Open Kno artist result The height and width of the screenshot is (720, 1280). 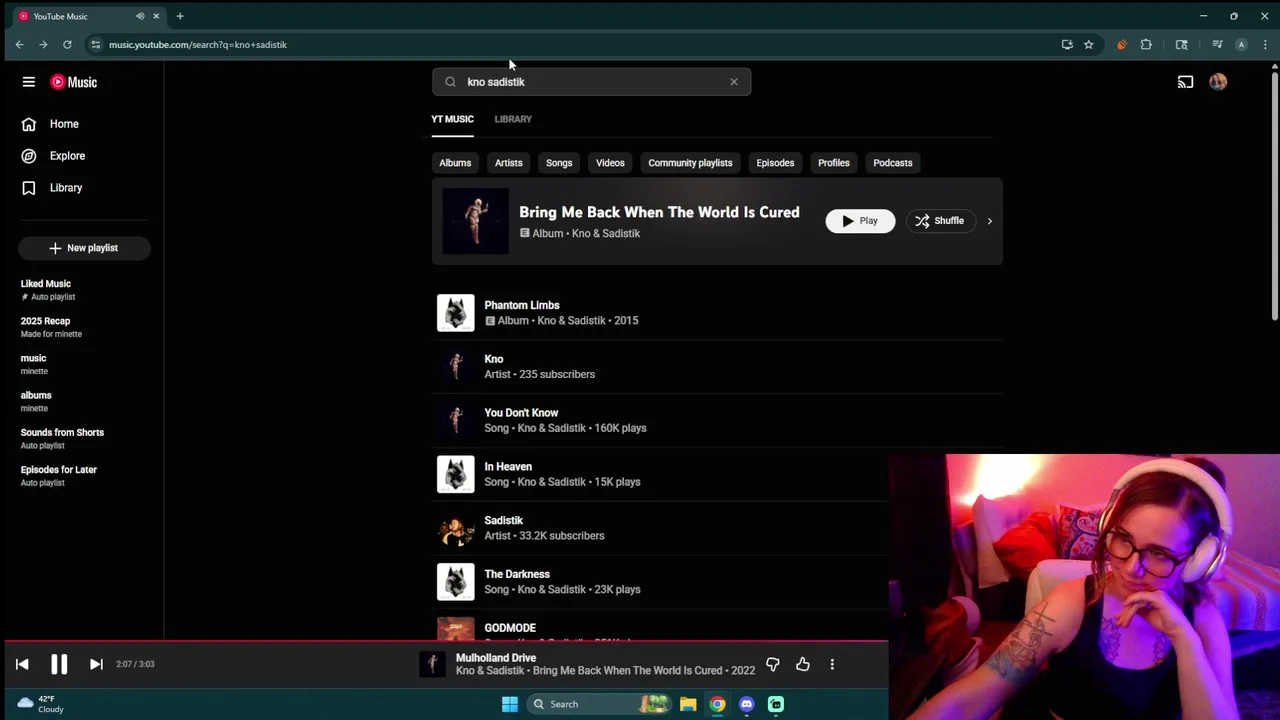[x=717, y=366]
